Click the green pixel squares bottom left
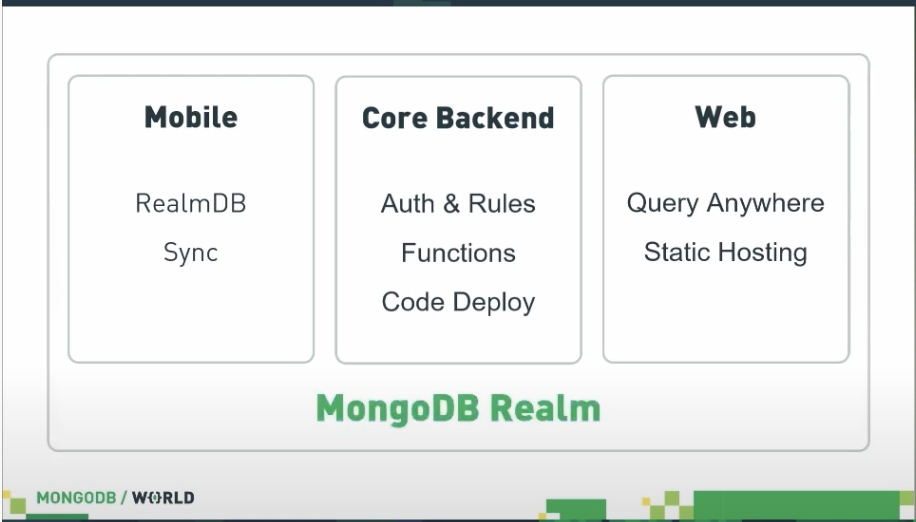916x522 pixels. point(15,503)
